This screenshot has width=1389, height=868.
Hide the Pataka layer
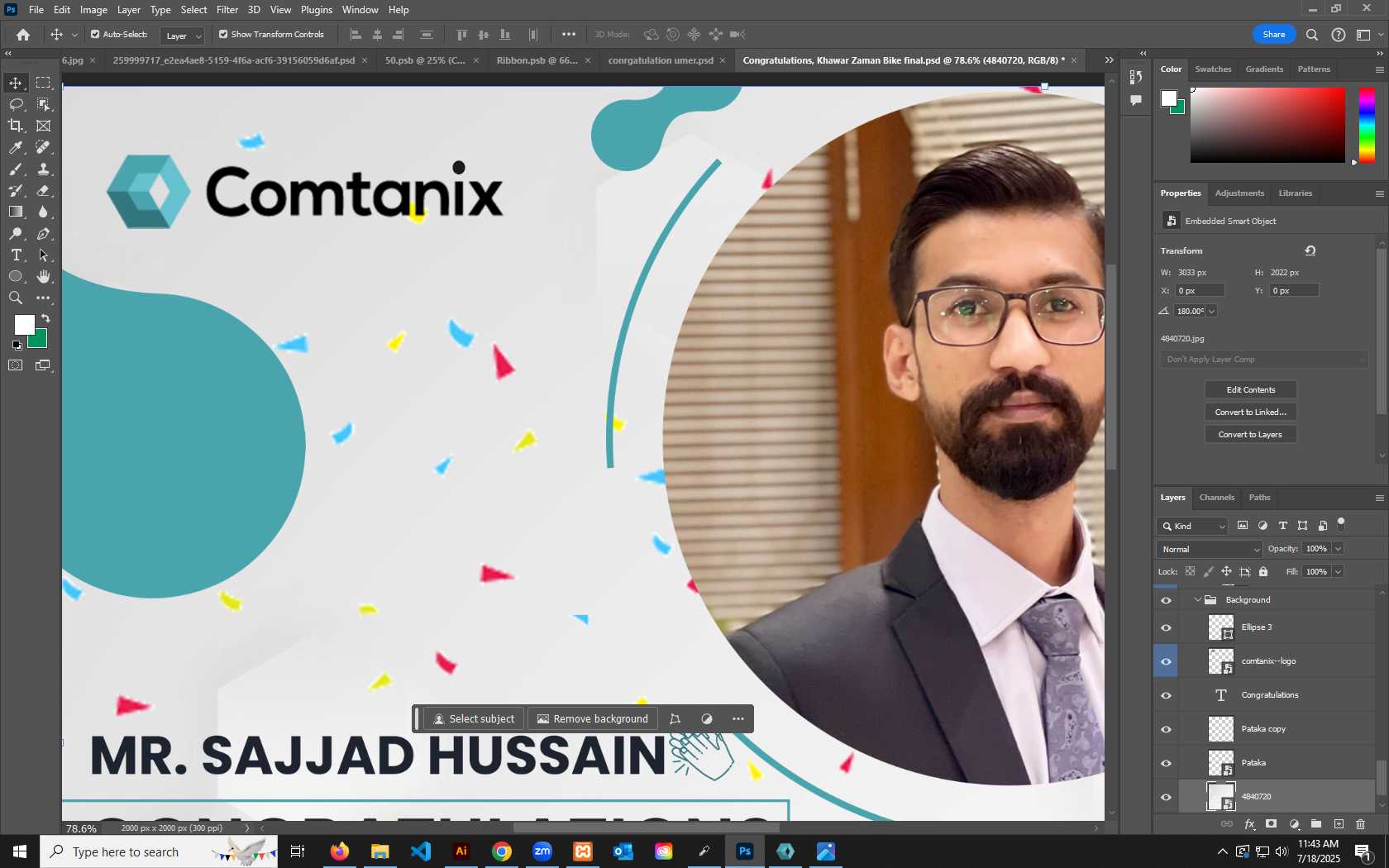point(1166,763)
